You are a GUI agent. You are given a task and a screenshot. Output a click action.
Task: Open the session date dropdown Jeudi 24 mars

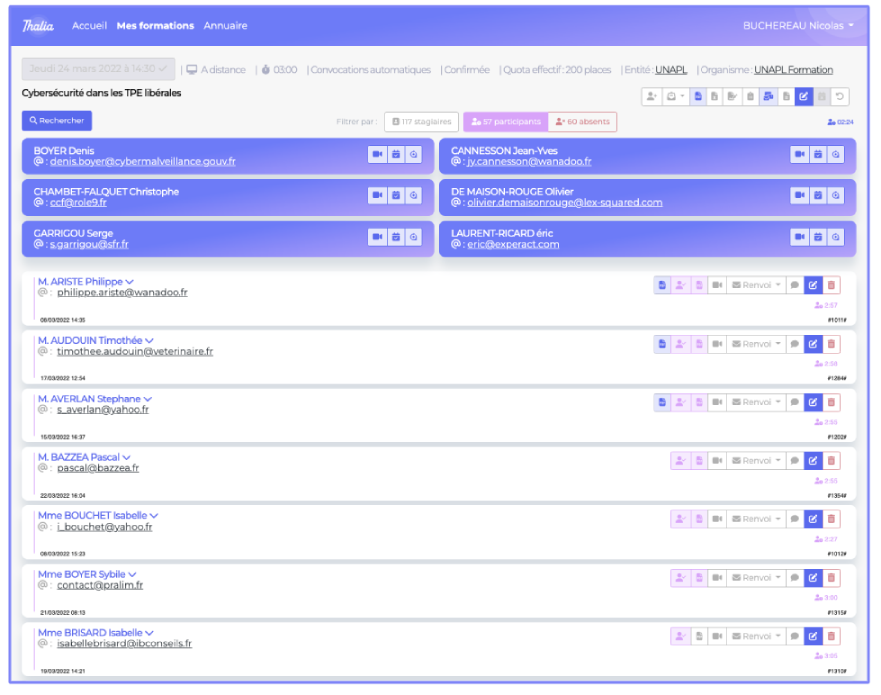tap(98, 69)
